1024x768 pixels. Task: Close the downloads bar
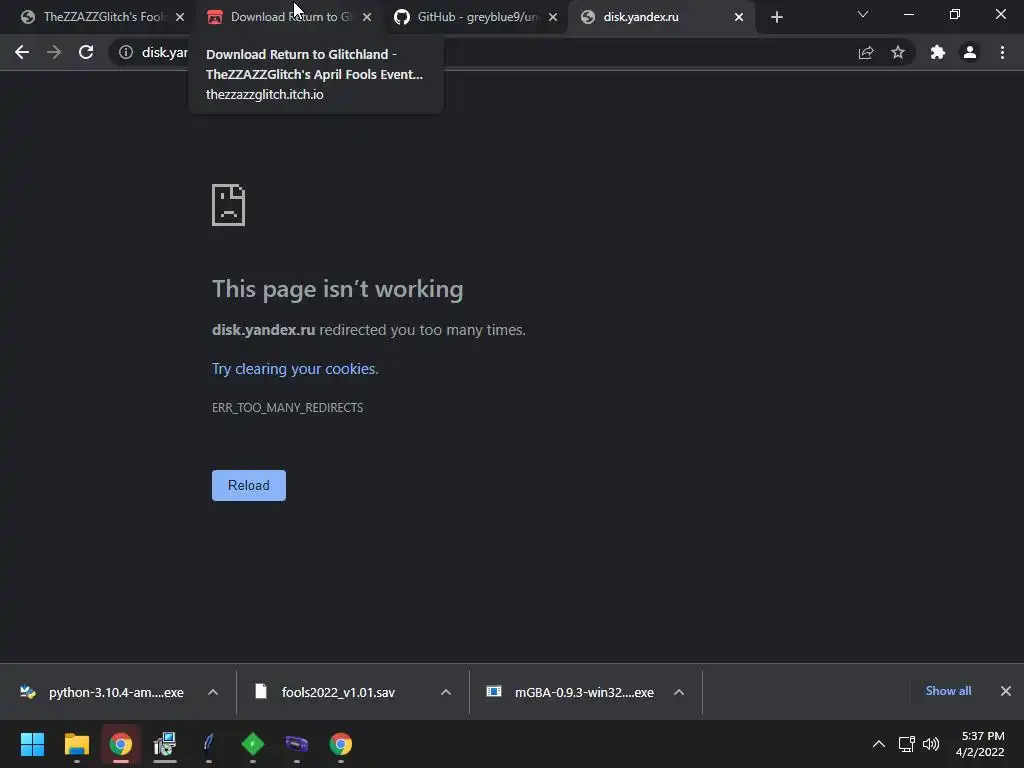1006,691
